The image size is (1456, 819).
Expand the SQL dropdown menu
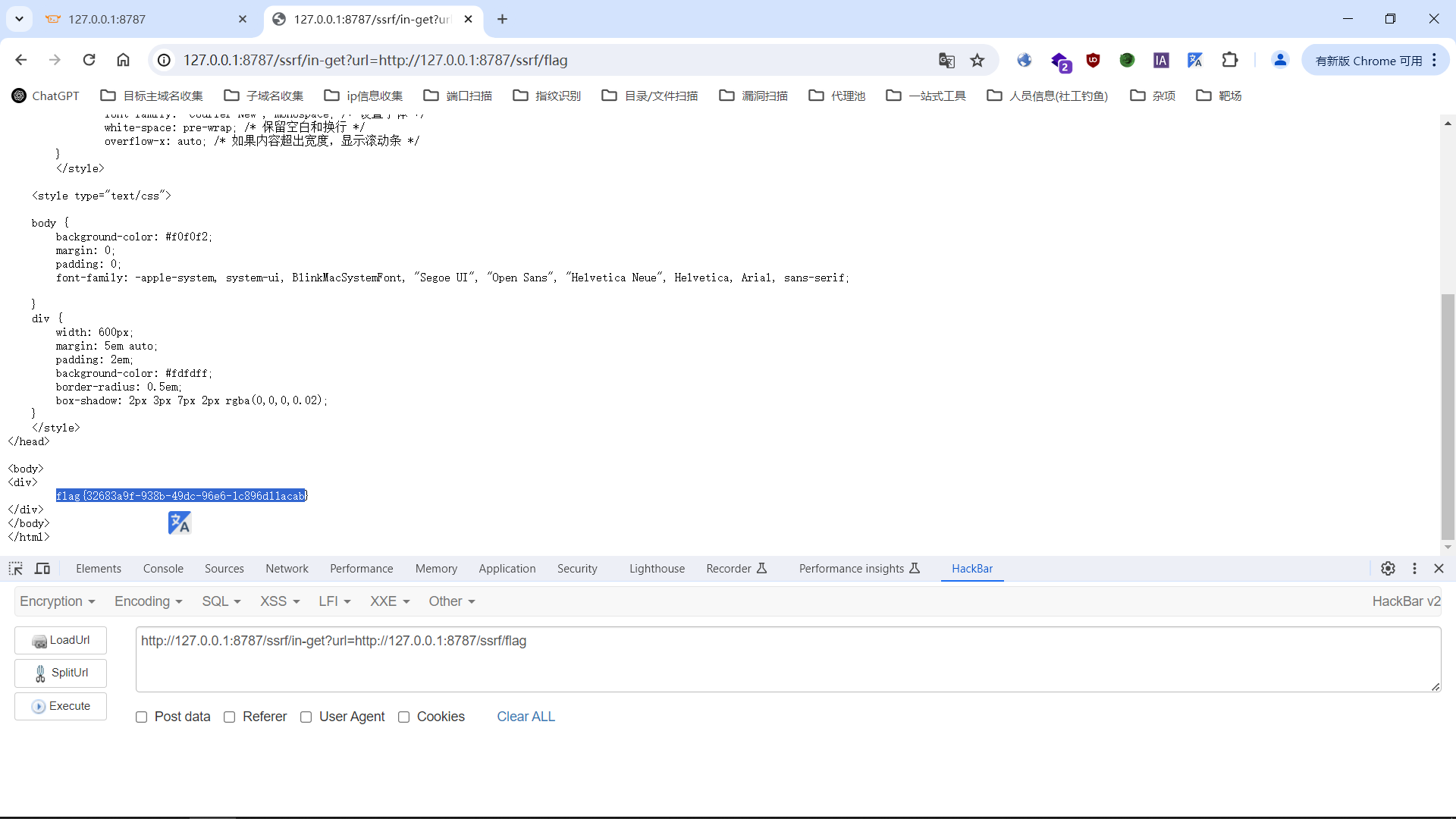click(x=221, y=601)
